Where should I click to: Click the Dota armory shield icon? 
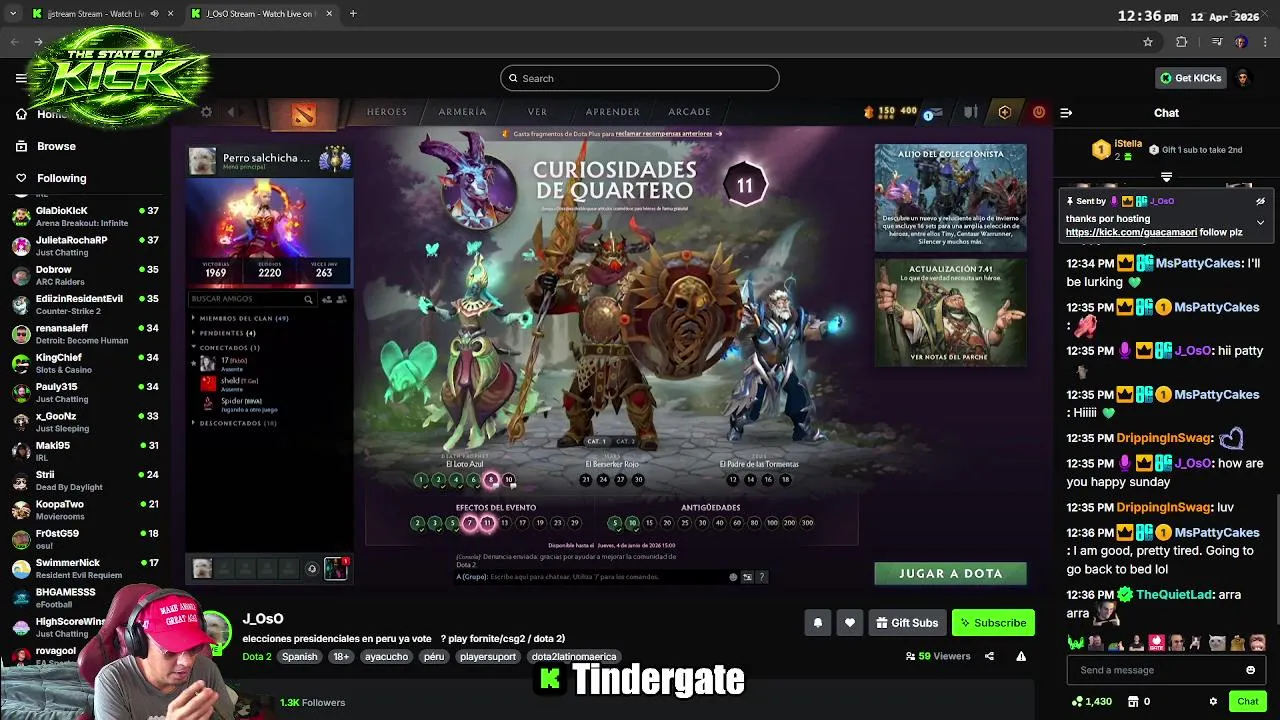click(970, 112)
